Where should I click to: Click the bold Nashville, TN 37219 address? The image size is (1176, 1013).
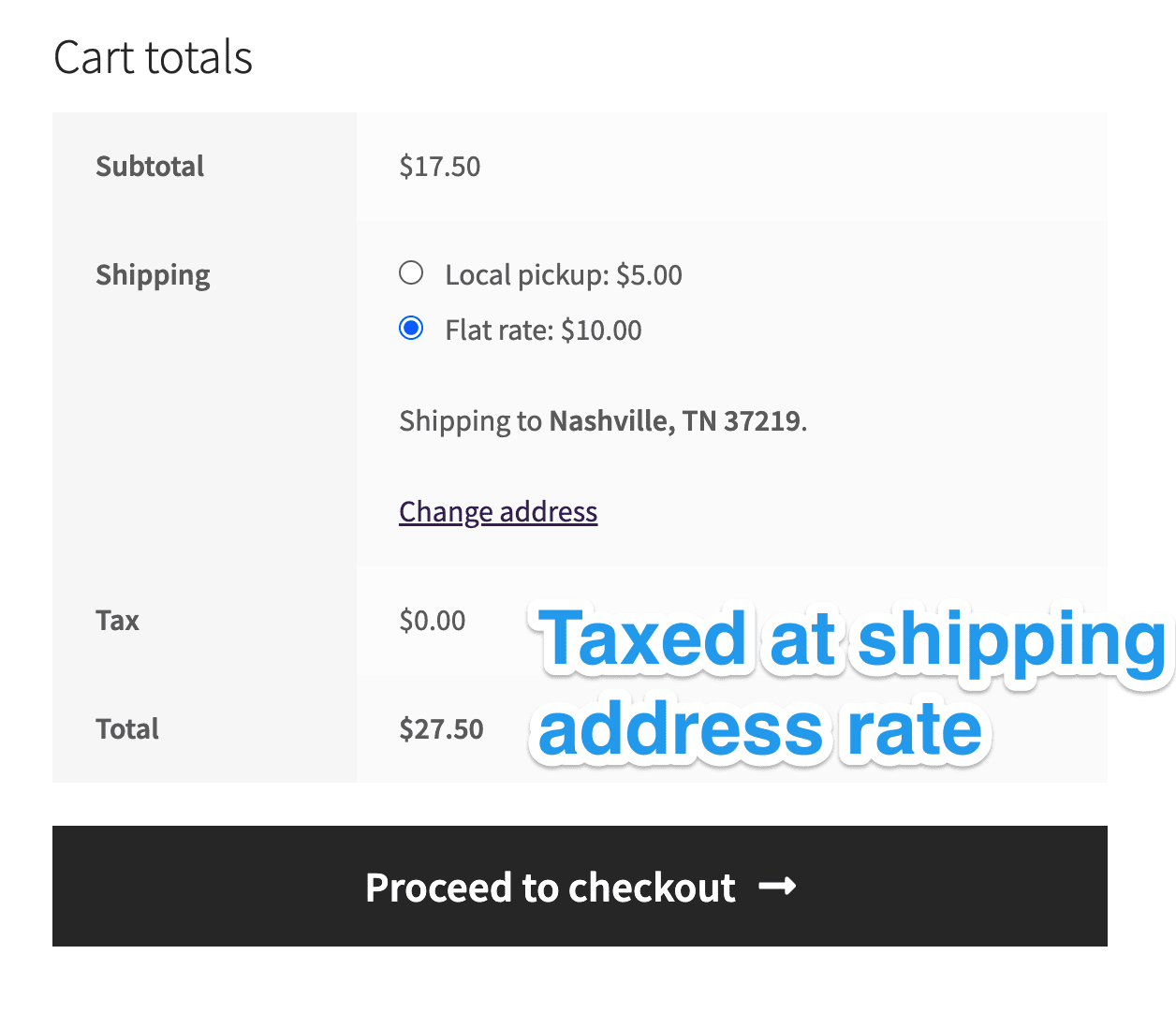(x=675, y=421)
